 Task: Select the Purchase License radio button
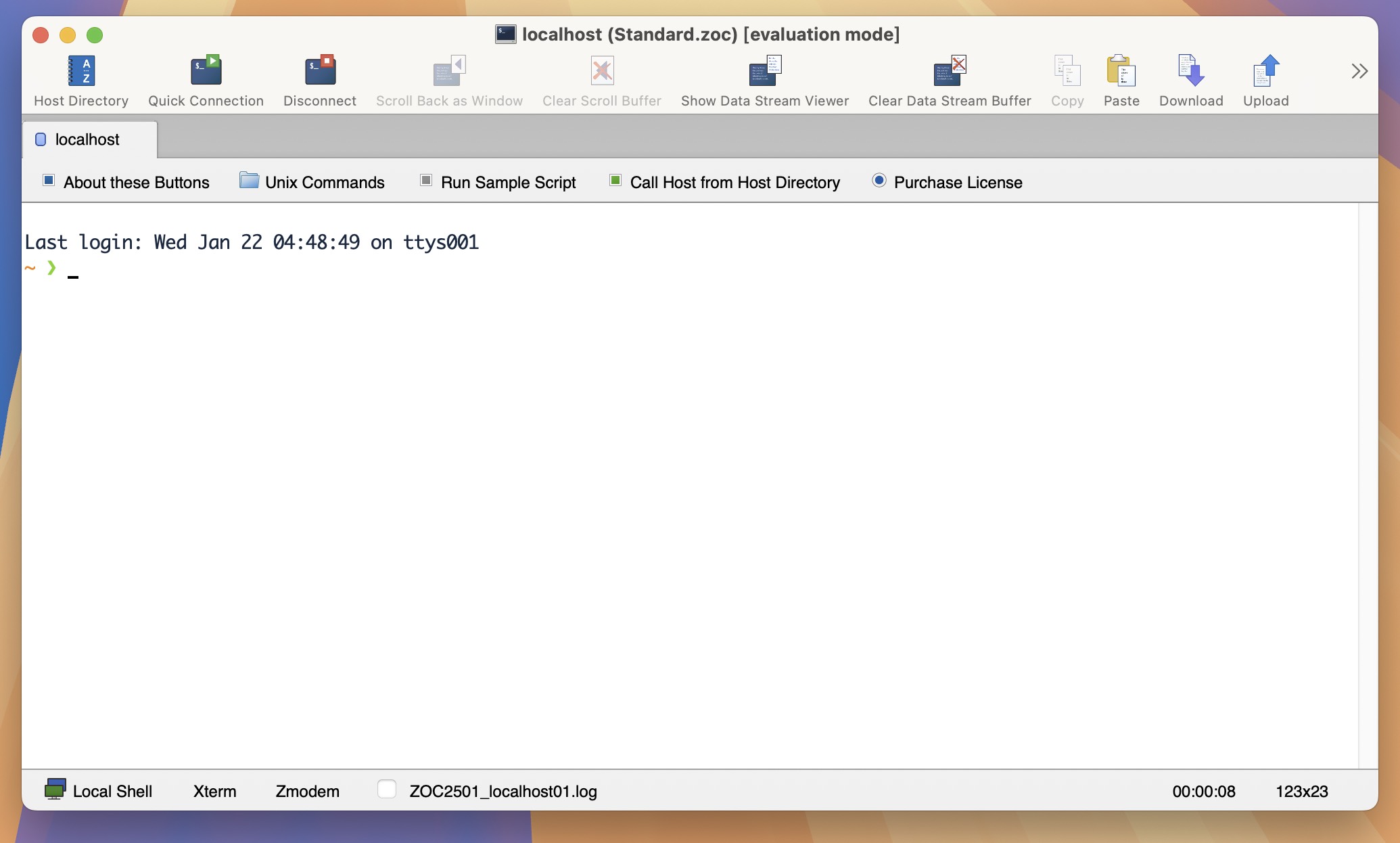tap(879, 181)
